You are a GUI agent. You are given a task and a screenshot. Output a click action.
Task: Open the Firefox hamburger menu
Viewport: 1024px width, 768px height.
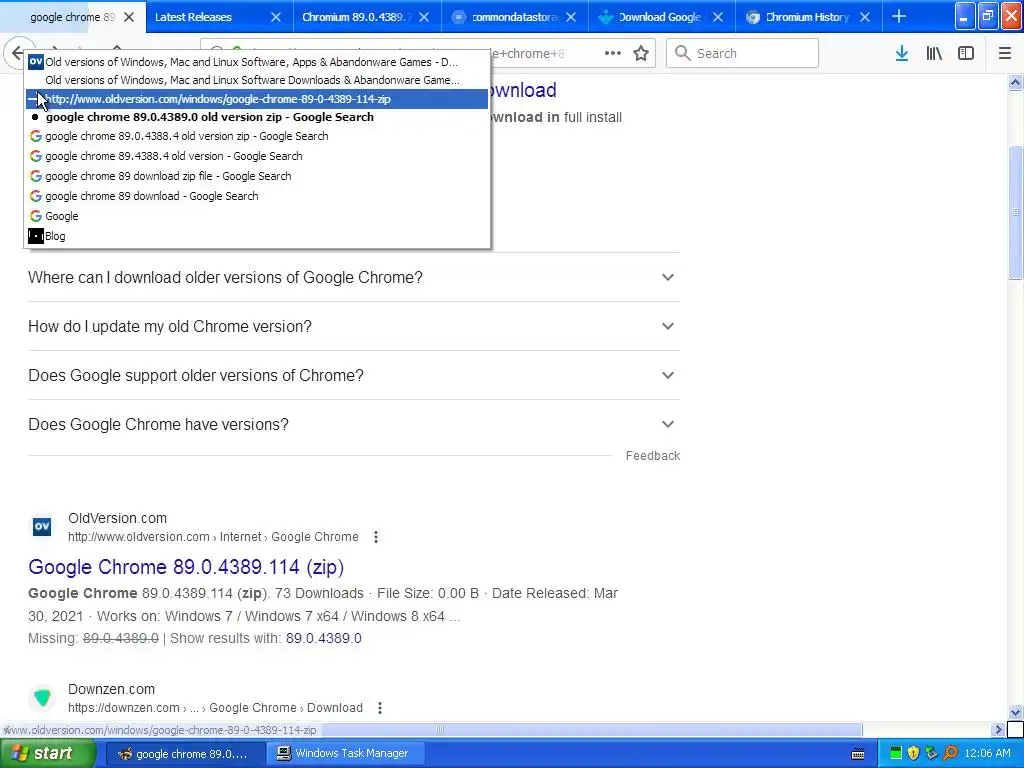[x=1004, y=54]
